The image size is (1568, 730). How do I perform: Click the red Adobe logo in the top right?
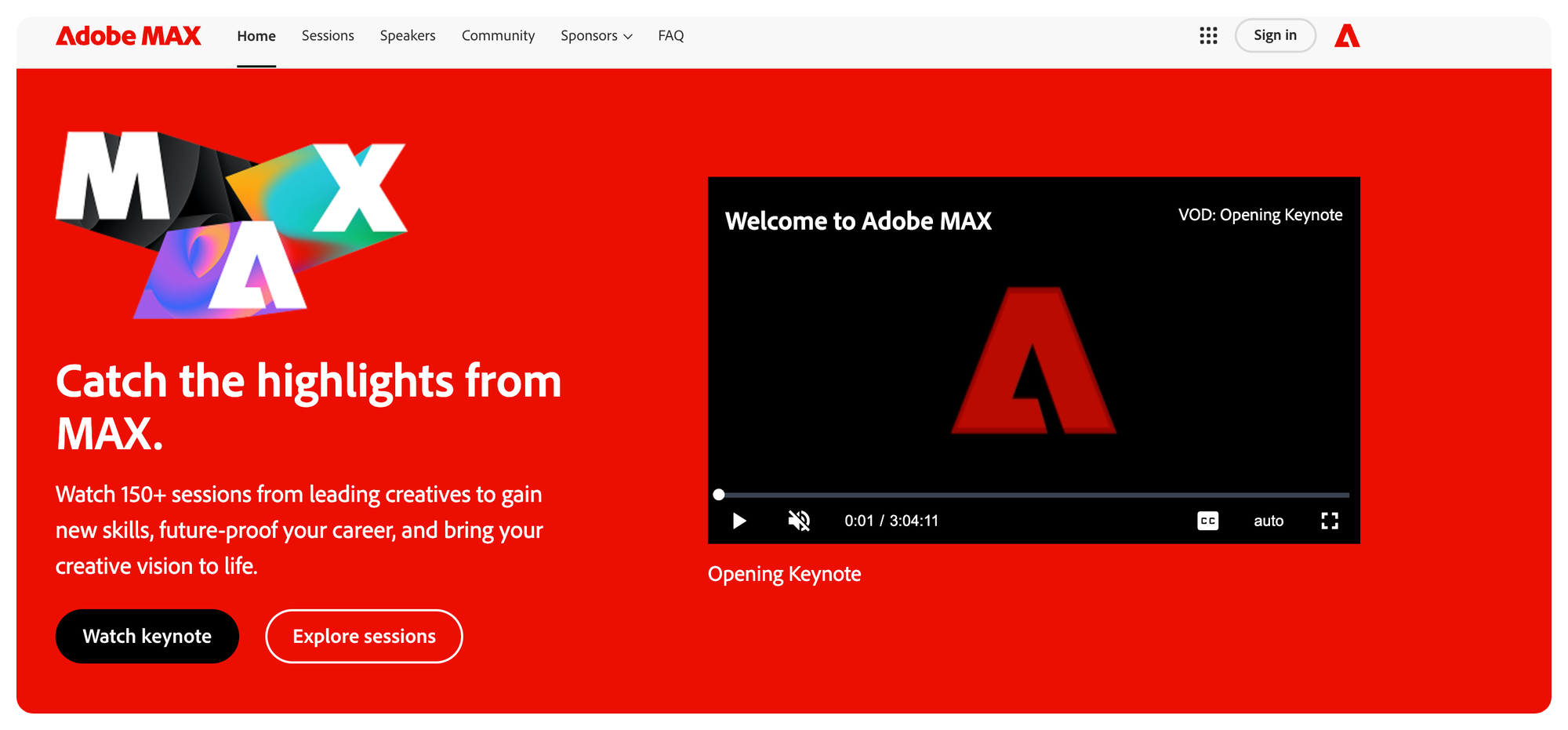(1347, 36)
